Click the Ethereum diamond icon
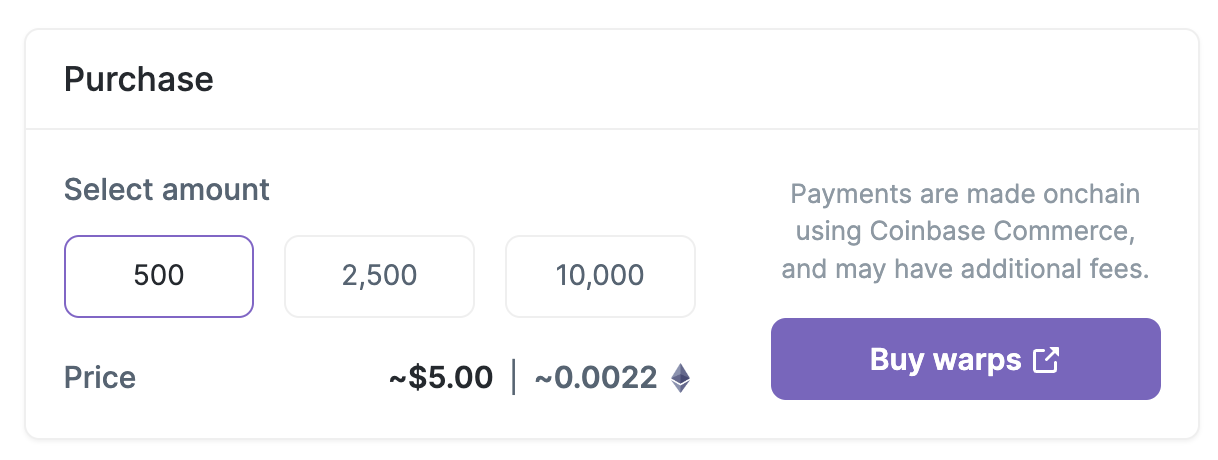Viewport: 1218px width, 460px height. [680, 378]
